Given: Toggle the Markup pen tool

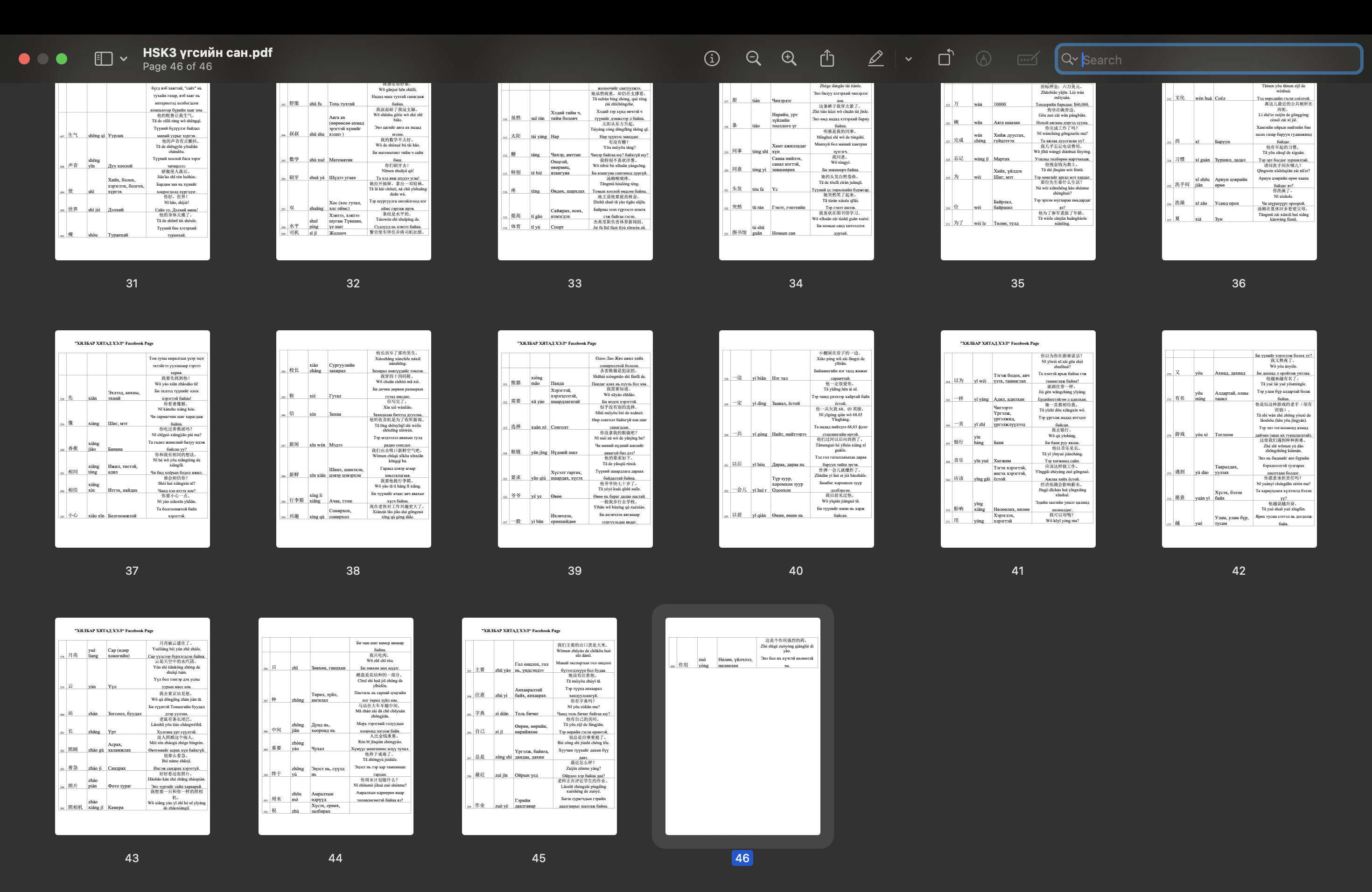Looking at the screenshot, I should [x=875, y=58].
